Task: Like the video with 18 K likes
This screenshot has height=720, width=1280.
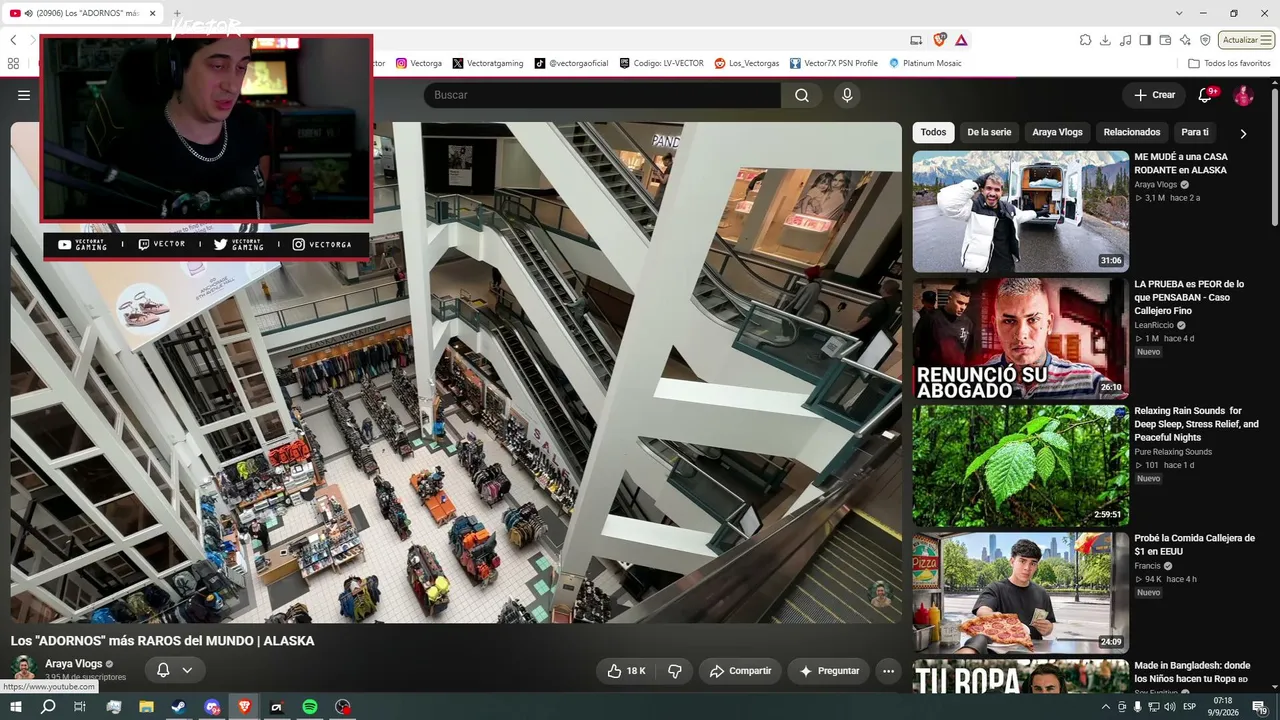Action: tap(627, 671)
